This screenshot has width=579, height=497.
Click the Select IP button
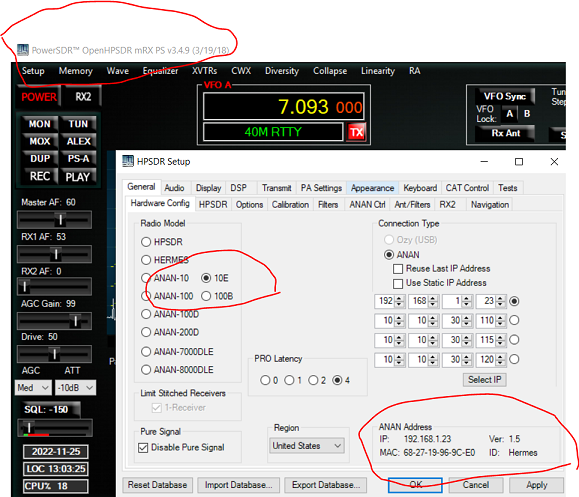[x=484, y=380]
